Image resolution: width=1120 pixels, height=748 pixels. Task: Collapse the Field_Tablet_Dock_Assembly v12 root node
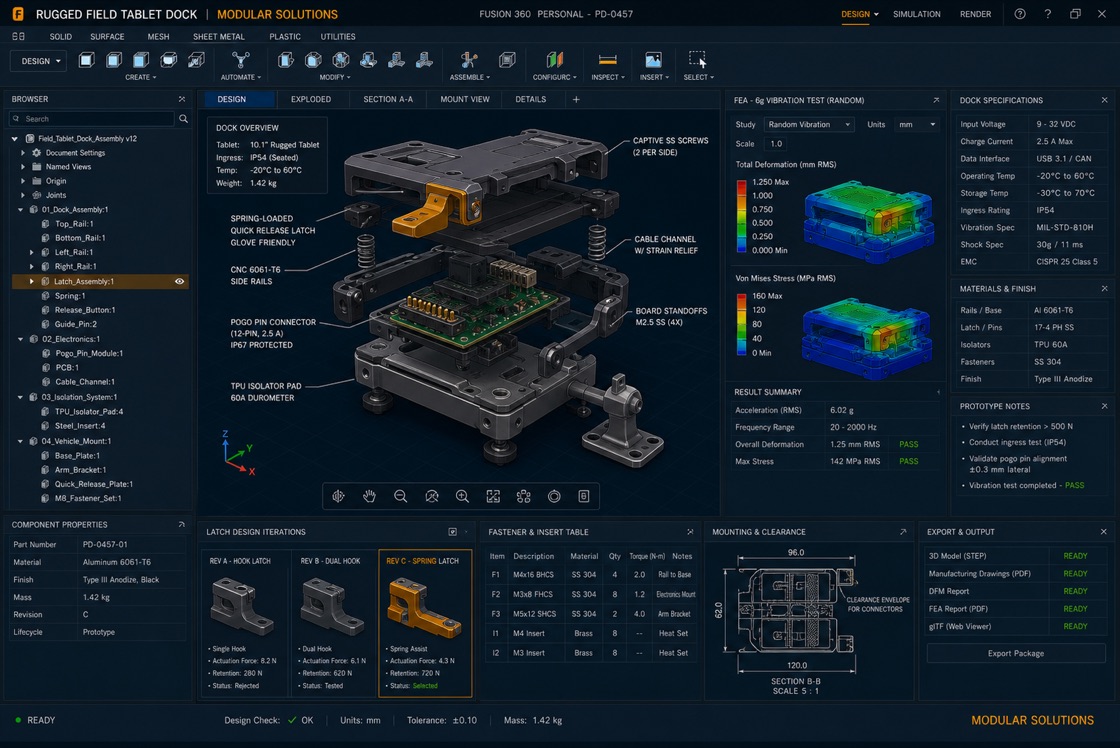click(14, 139)
